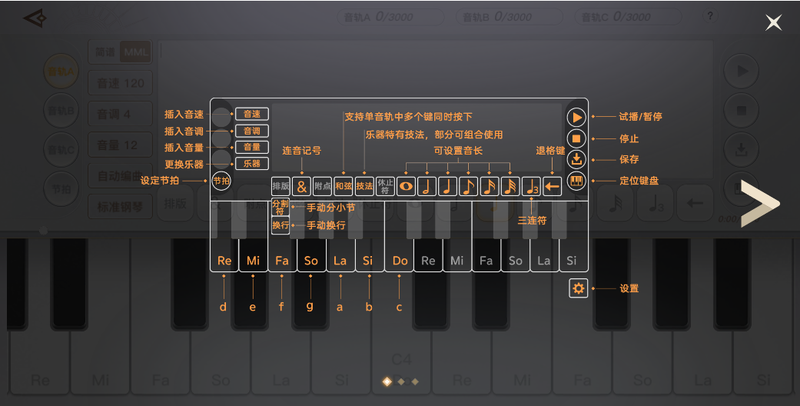Open settings with the gear icon
Image resolution: width=800 pixels, height=406 pixels.
[577, 288]
